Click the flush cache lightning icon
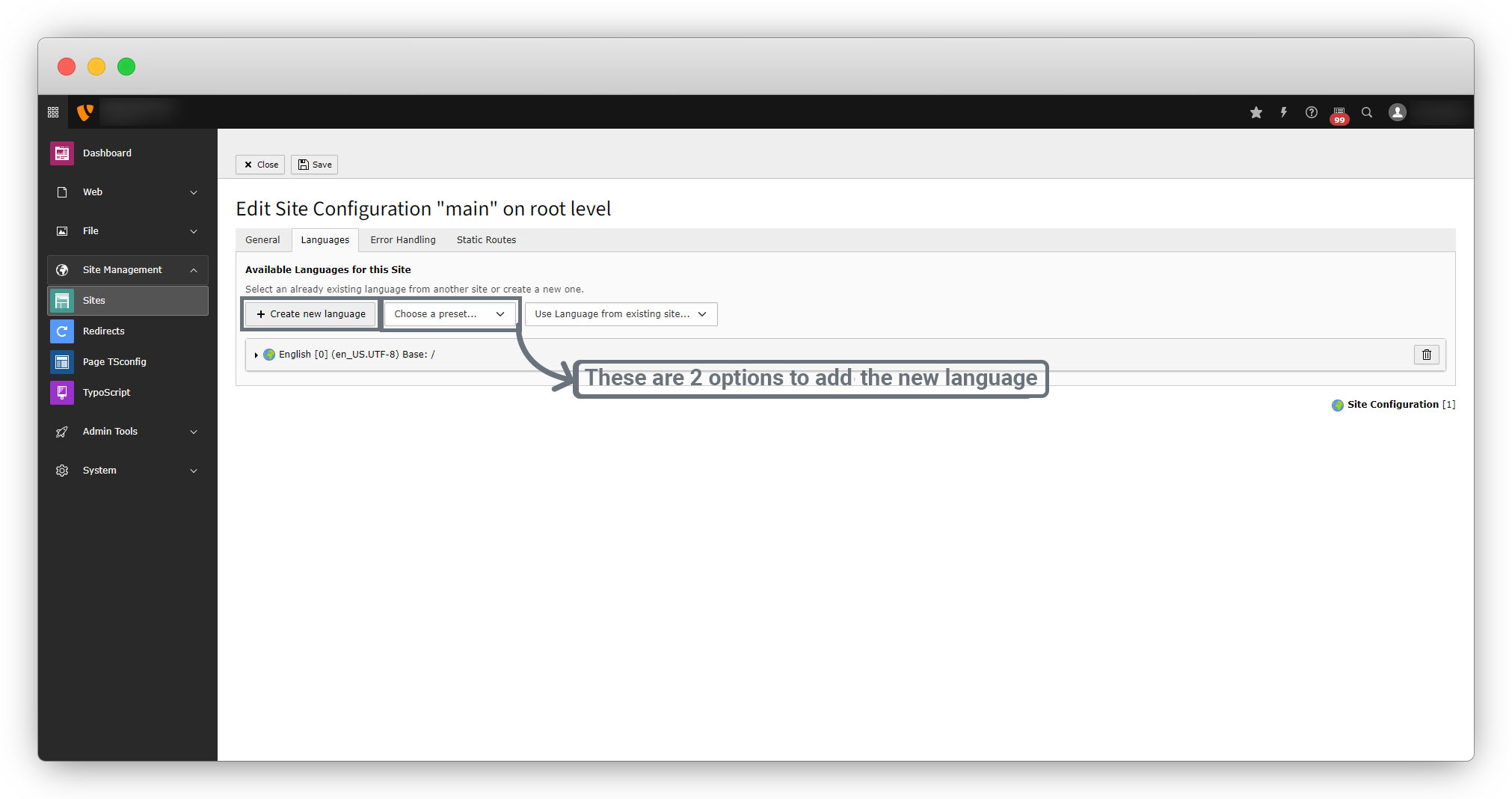This screenshot has height=799, width=1512. pyautogui.click(x=1283, y=112)
